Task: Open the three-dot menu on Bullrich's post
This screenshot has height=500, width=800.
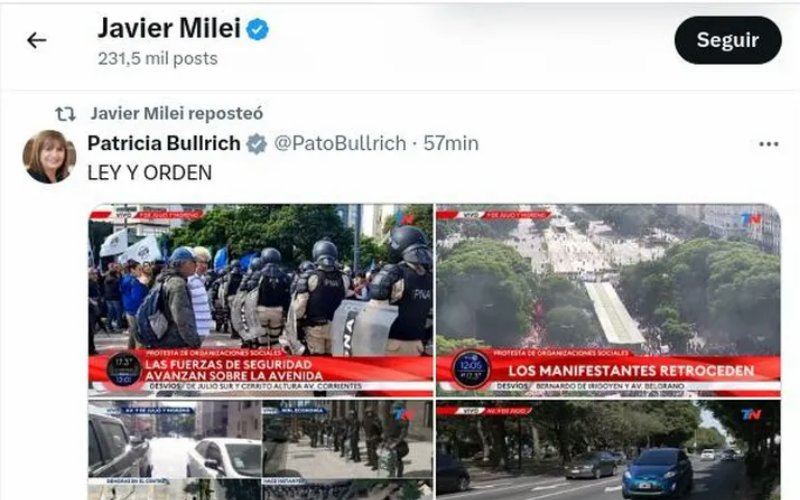Action: point(768,144)
